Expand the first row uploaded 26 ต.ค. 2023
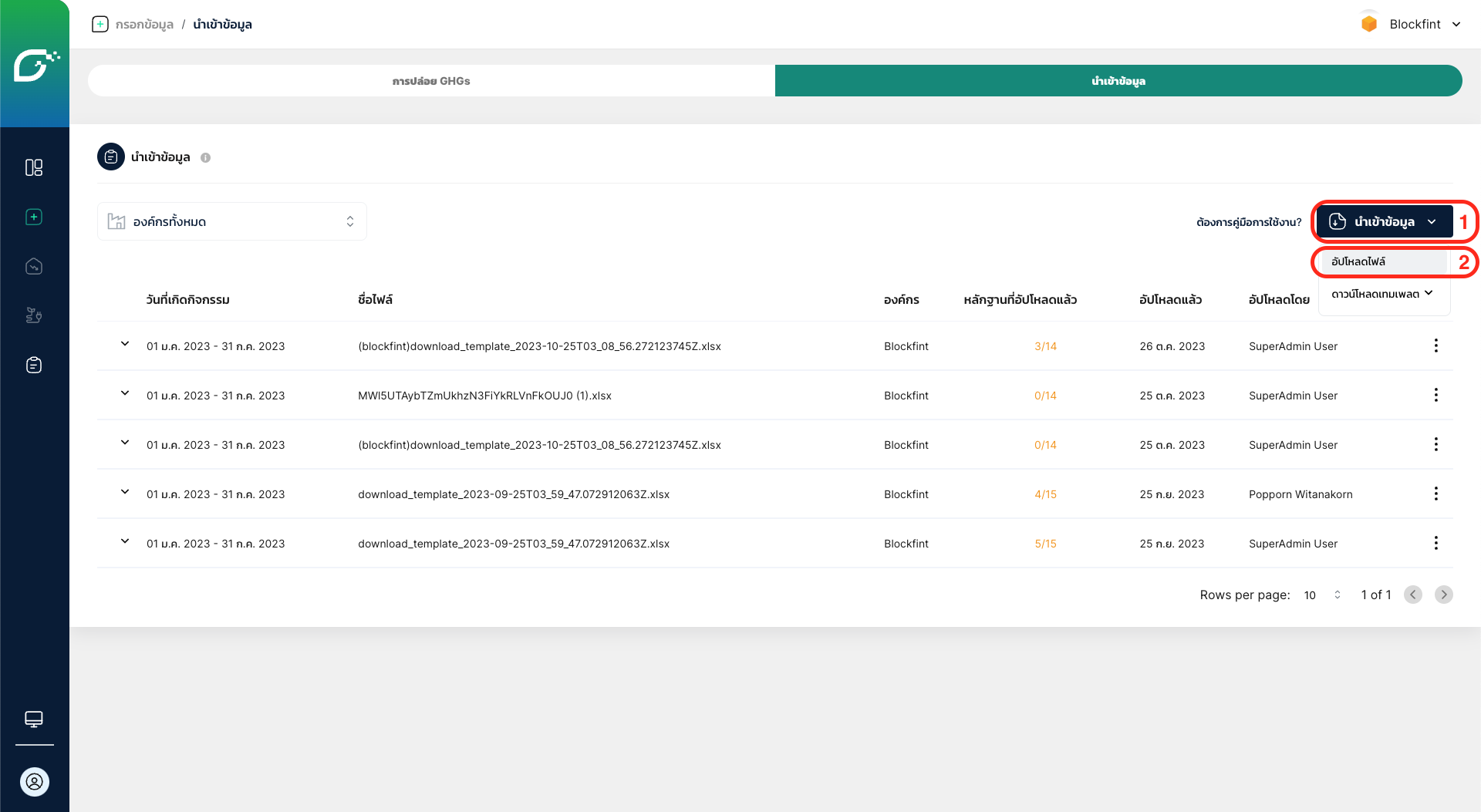The width and height of the screenshot is (1481, 812). point(125,344)
